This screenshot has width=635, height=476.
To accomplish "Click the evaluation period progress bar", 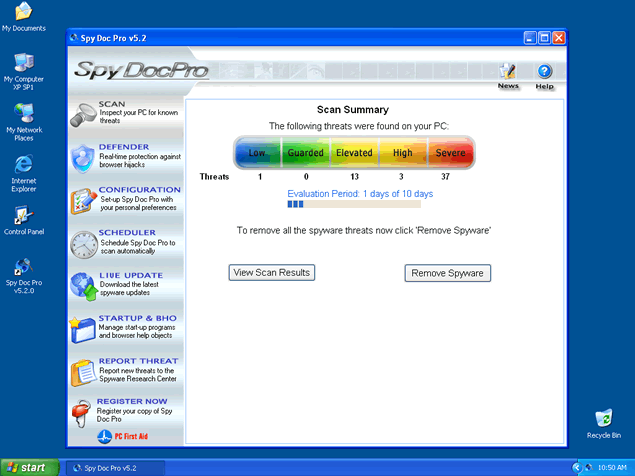I will [x=354, y=204].
